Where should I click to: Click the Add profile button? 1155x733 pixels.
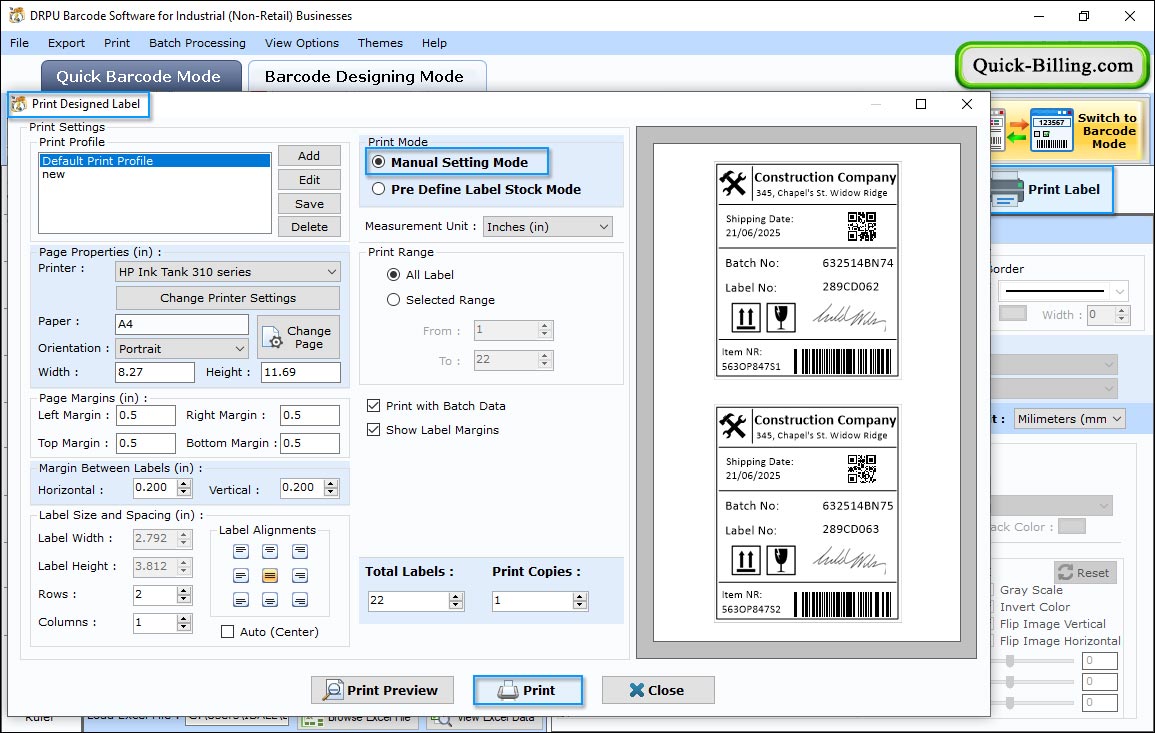(309, 155)
